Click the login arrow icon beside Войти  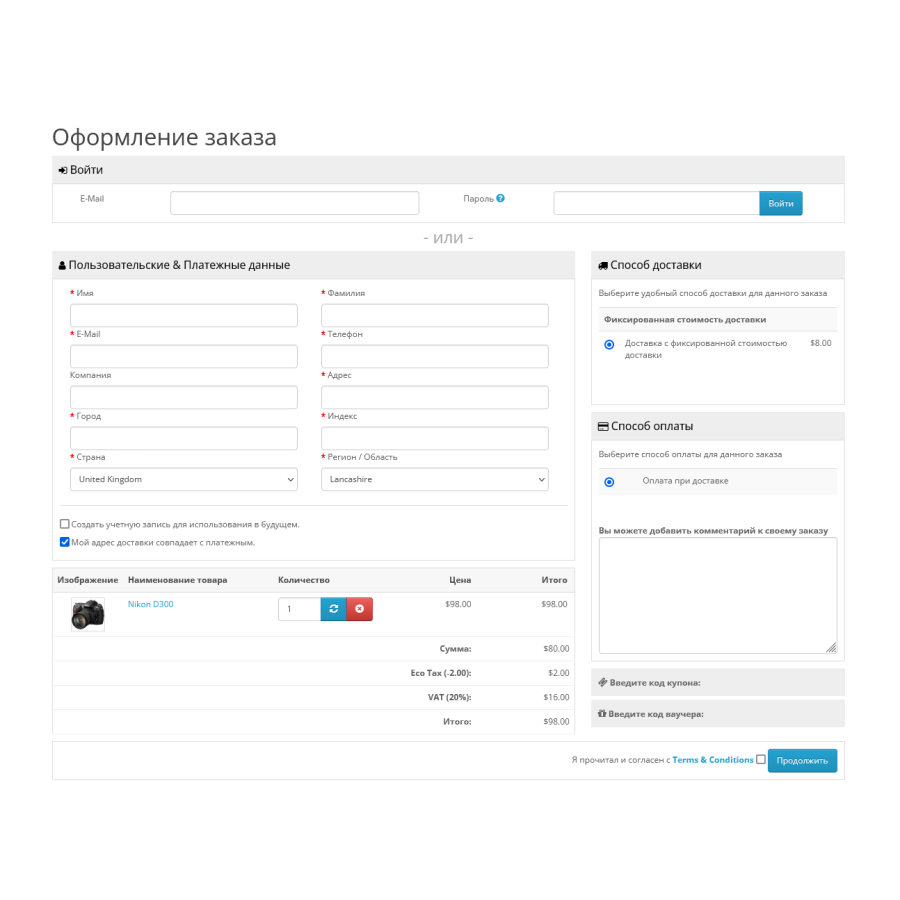[63, 170]
